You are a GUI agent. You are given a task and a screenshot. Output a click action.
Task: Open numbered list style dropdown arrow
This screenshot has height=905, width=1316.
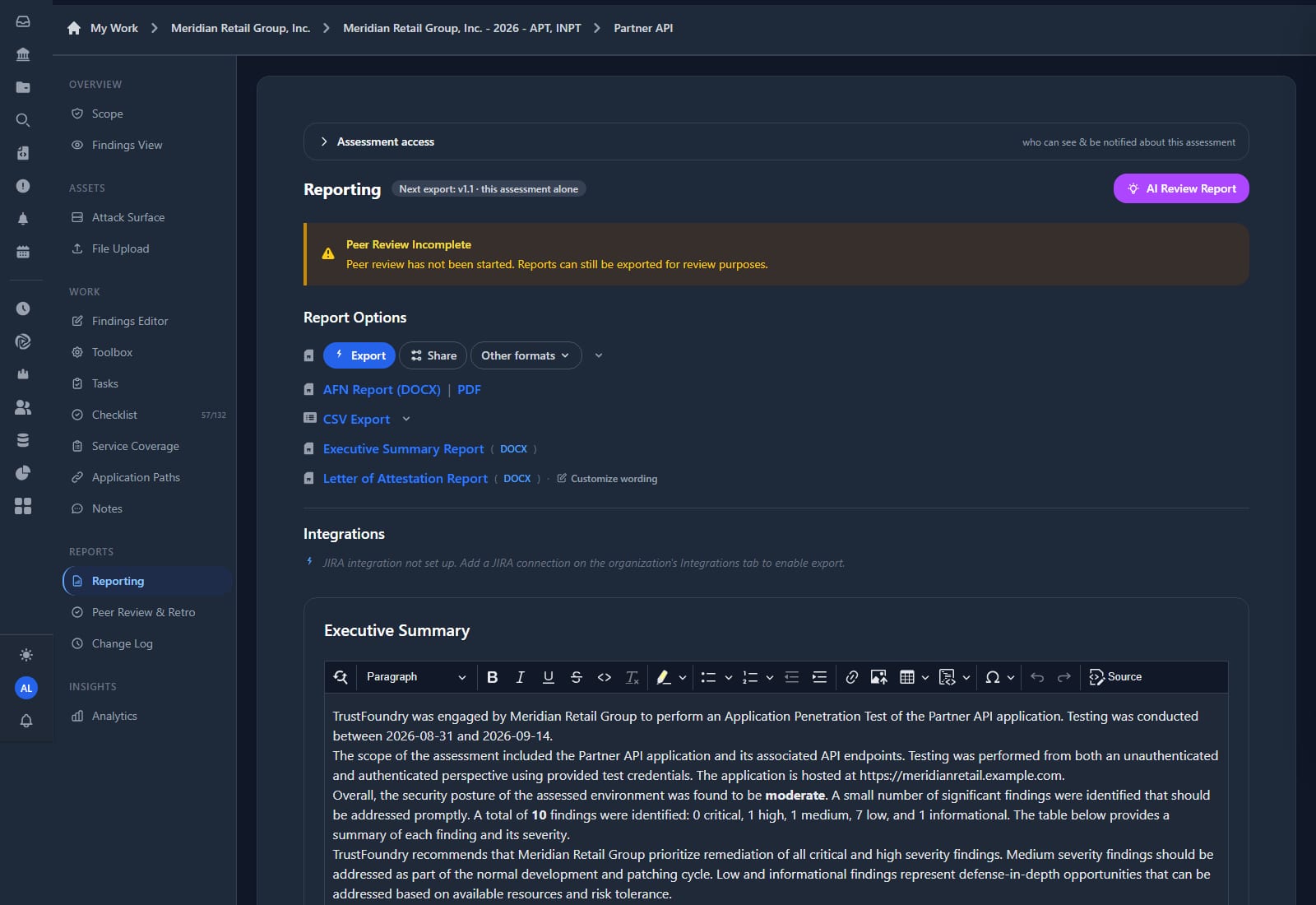tap(770, 677)
